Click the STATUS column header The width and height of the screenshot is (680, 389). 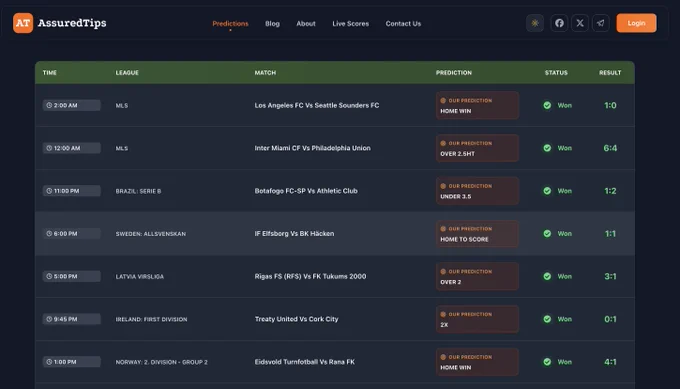pos(556,72)
